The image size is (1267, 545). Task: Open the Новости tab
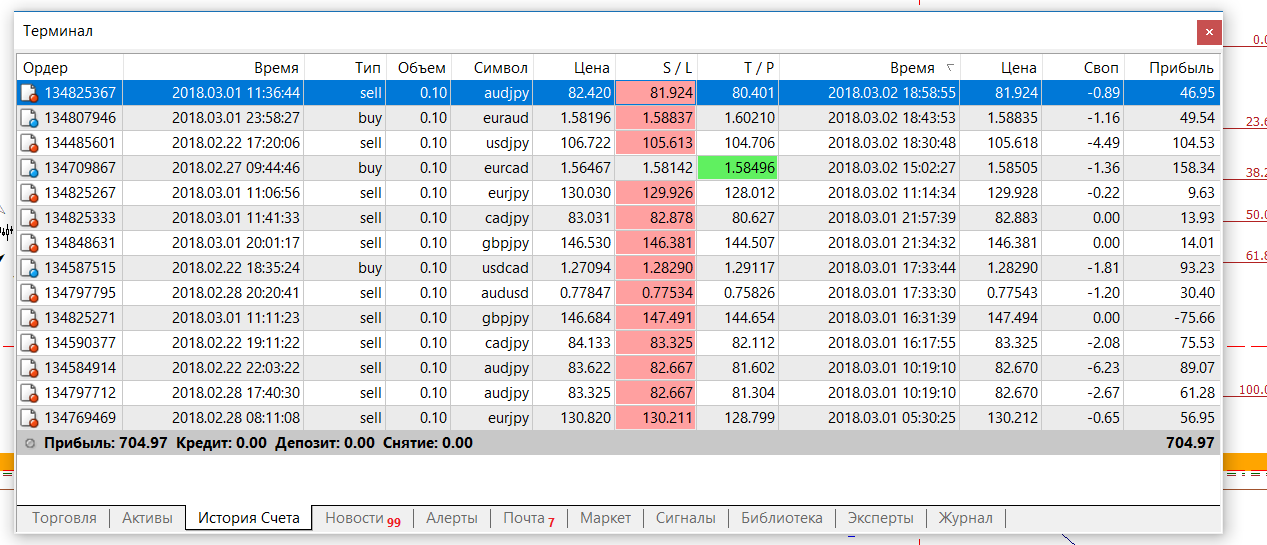pyautogui.click(x=361, y=518)
